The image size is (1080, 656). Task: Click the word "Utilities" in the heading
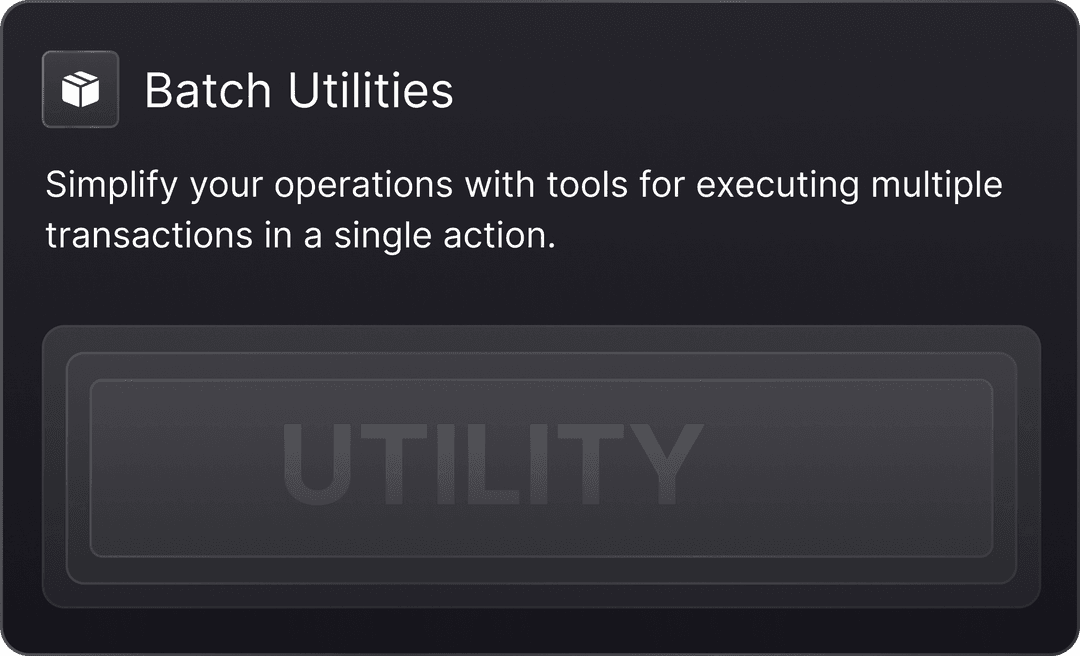coord(370,91)
